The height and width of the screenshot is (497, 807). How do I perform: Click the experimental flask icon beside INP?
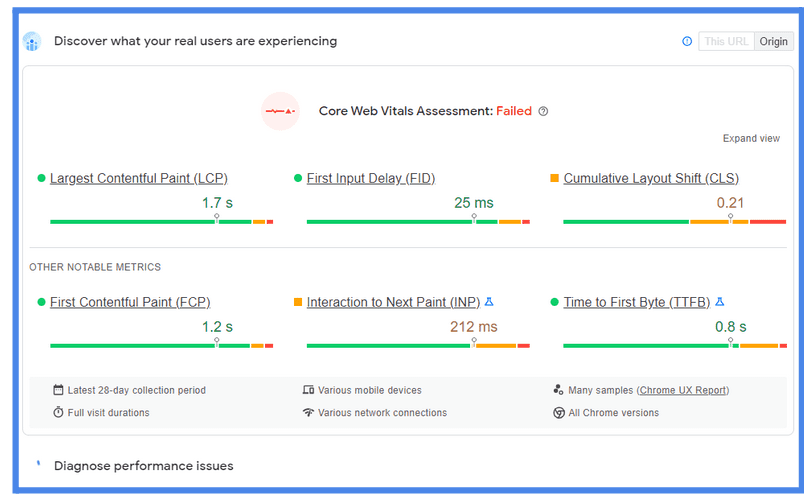pyautogui.click(x=489, y=302)
